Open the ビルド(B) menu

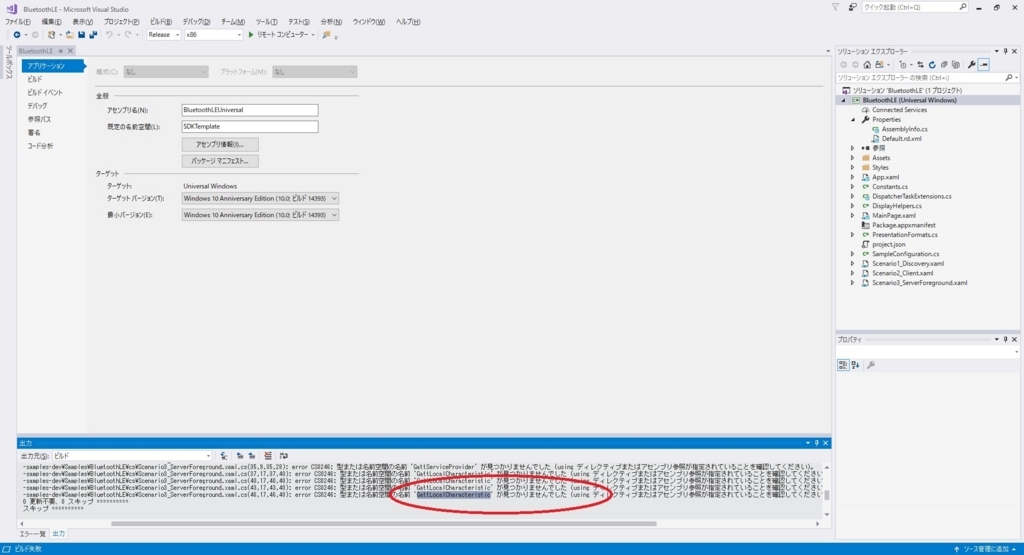click(161, 22)
